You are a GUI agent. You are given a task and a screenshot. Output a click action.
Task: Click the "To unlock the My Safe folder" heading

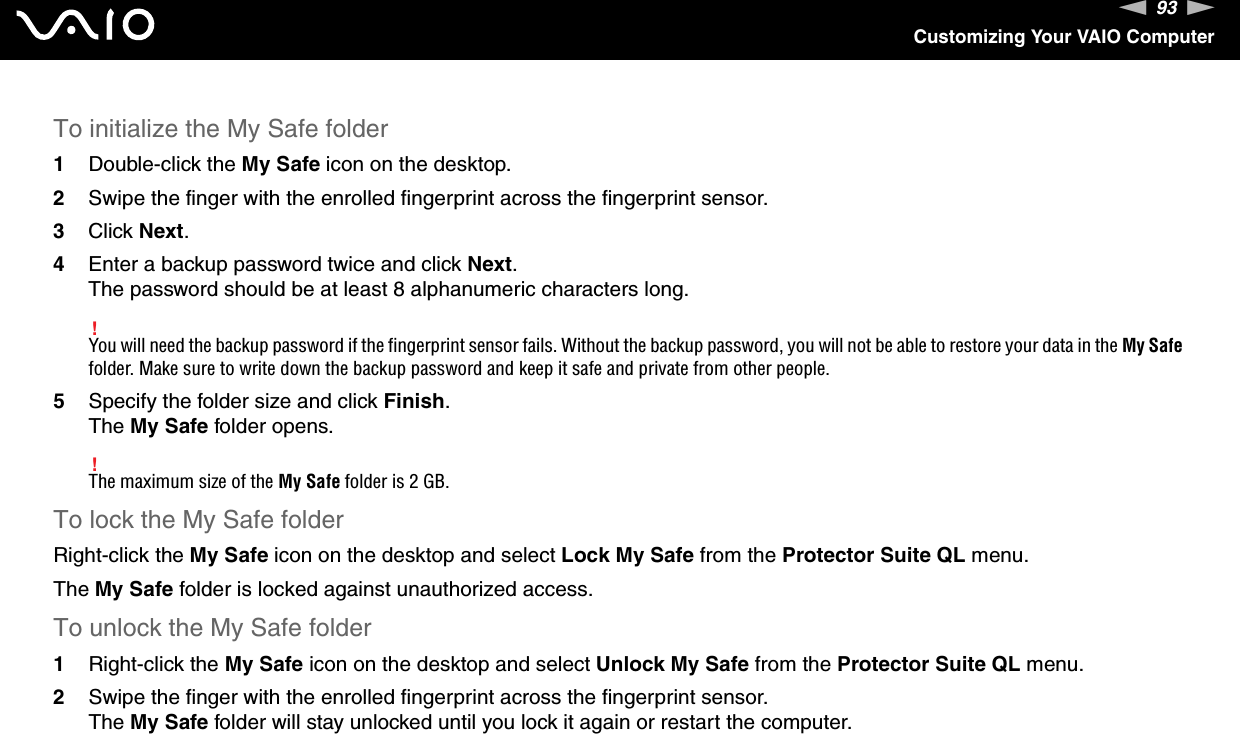[212, 628]
